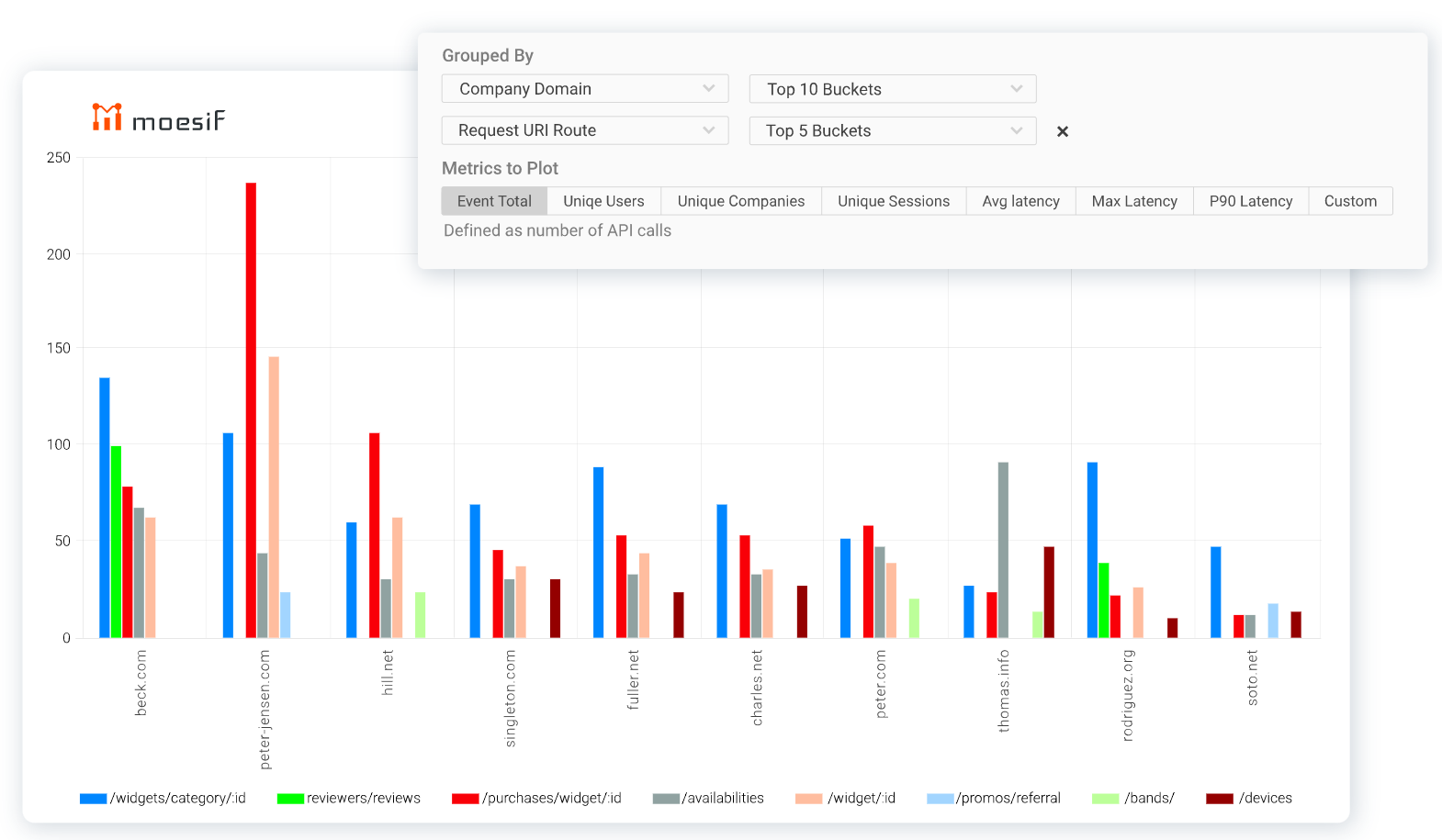Click the Metrics to Plot heading

(x=500, y=168)
